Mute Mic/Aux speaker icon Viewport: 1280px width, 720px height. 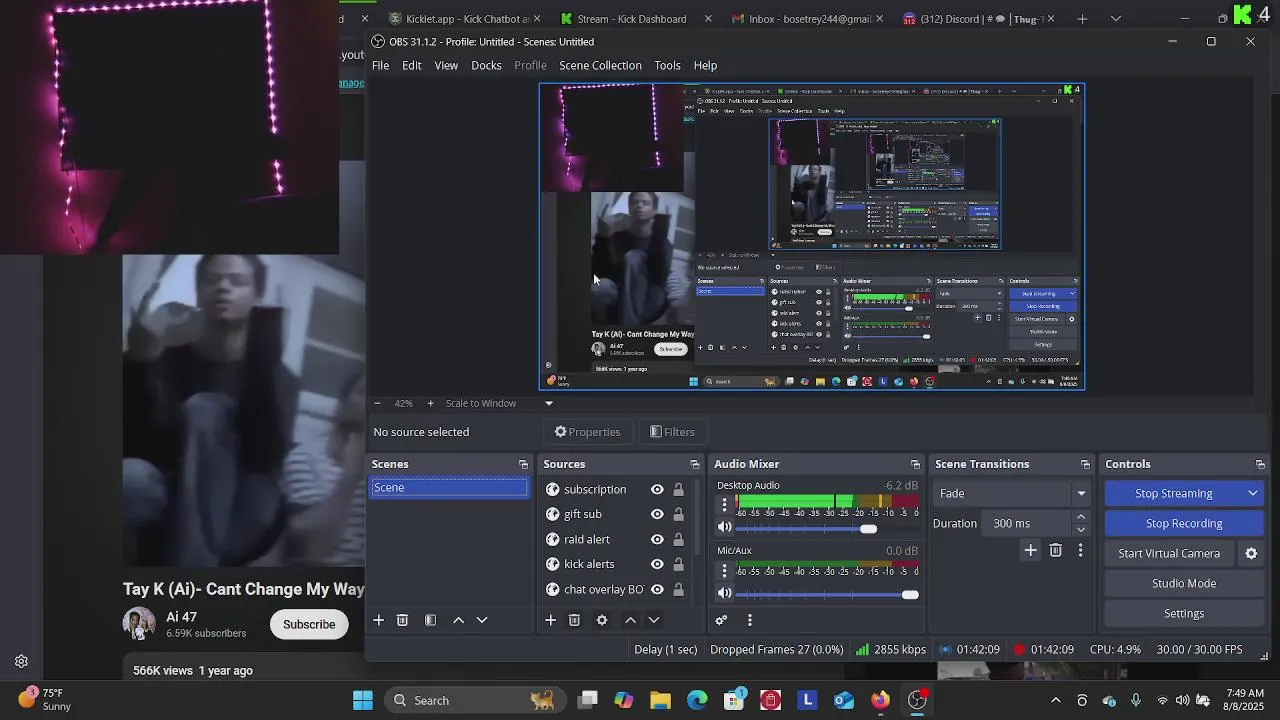[x=725, y=593]
